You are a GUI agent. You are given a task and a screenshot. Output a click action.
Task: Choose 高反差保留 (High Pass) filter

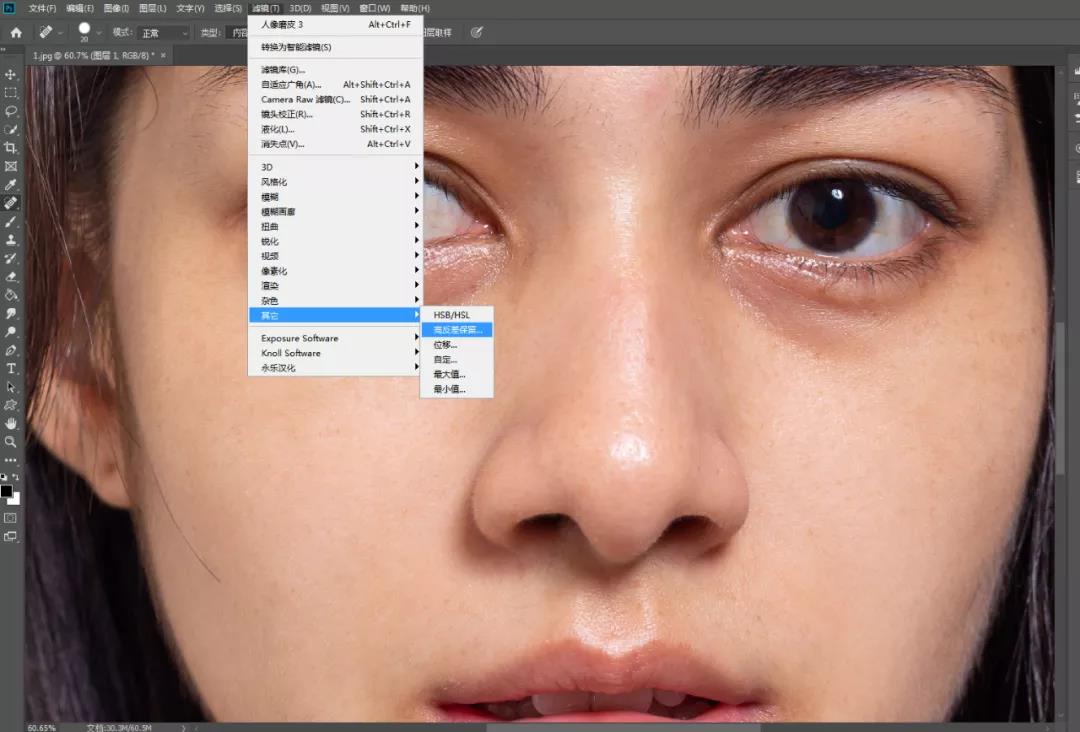coord(457,329)
